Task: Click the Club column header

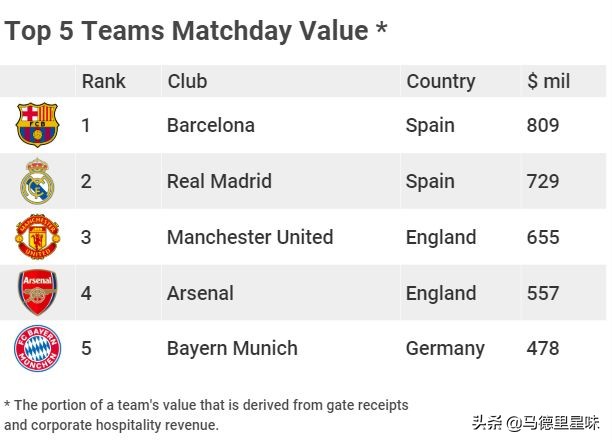Action: pyautogui.click(x=187, y=81)
